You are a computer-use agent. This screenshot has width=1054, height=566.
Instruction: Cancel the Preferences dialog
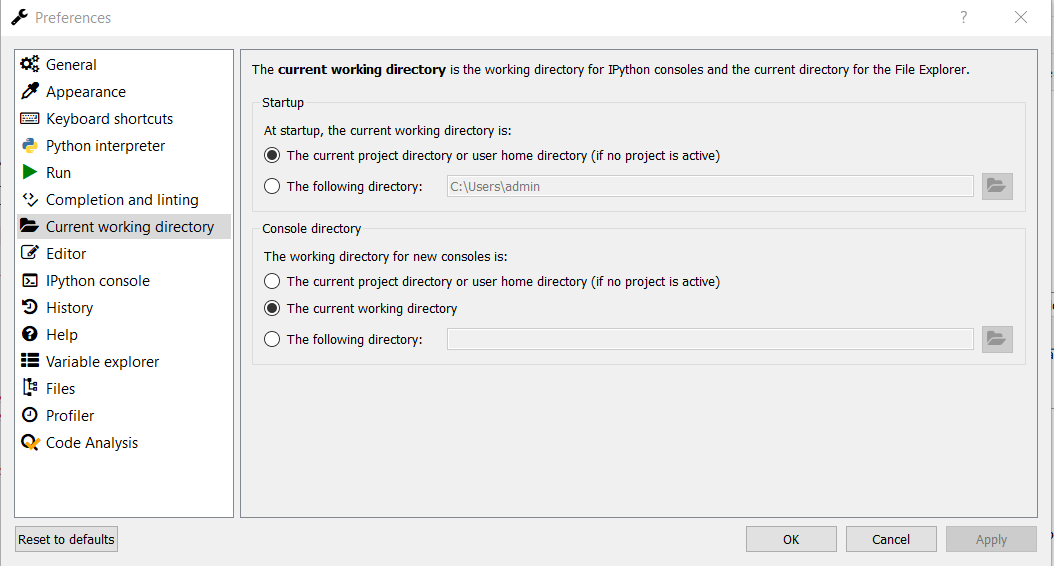(x=891, y=540)
